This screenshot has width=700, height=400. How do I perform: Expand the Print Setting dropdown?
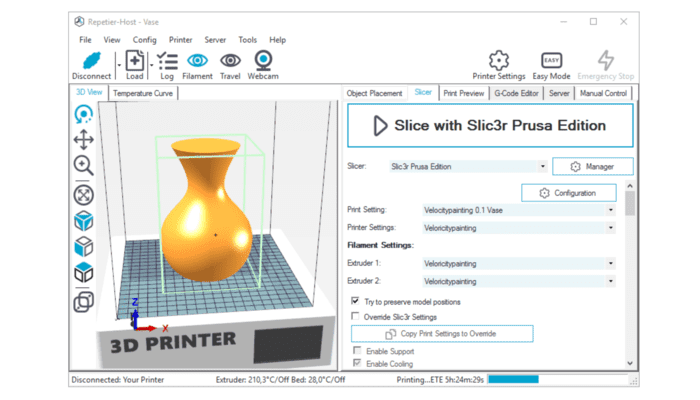point(611,210)
